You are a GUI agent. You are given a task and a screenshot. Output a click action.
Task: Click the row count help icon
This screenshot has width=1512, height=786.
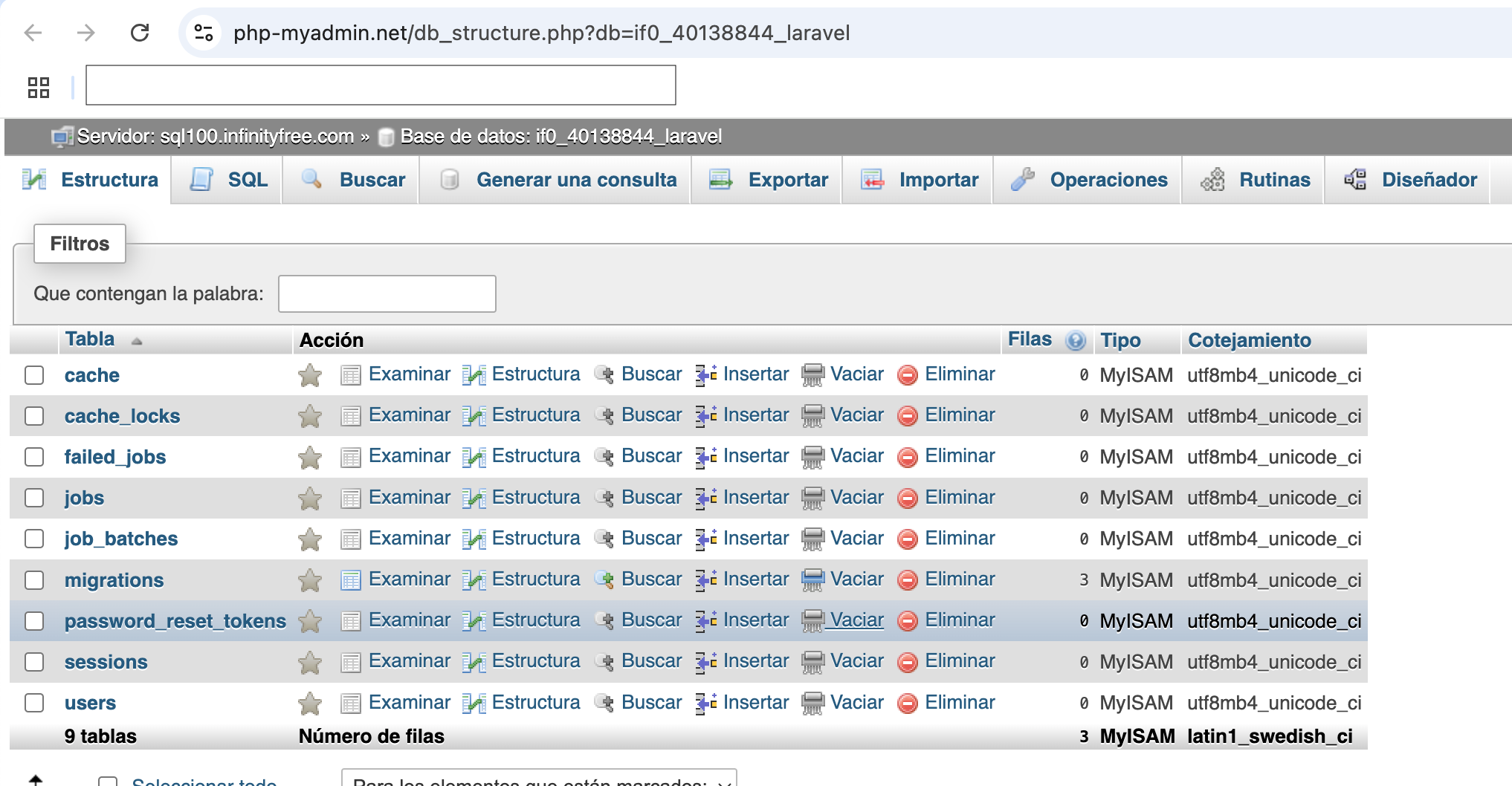pos(1076,340)
